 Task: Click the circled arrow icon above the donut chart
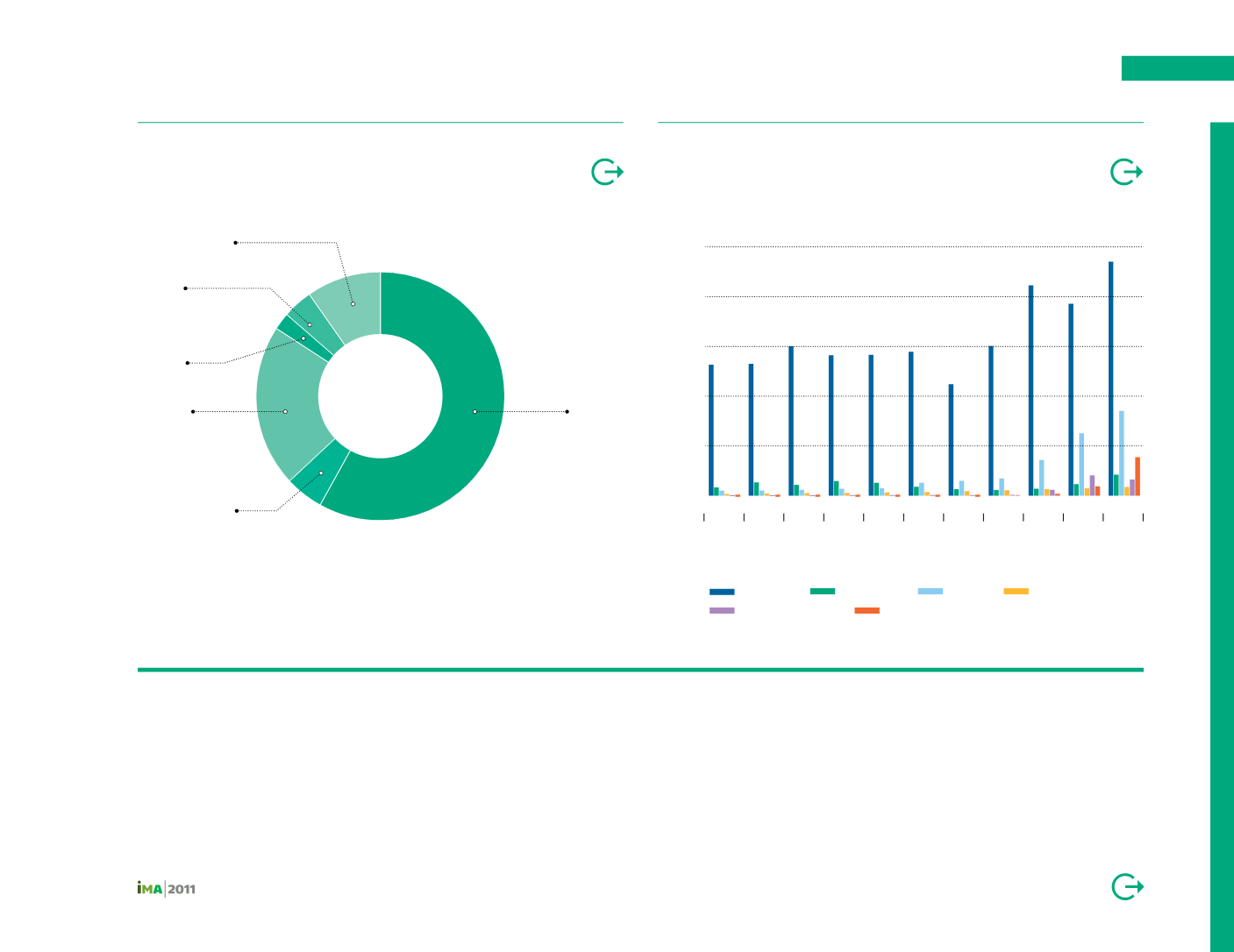pyautogui.click(x=608, y=173)
